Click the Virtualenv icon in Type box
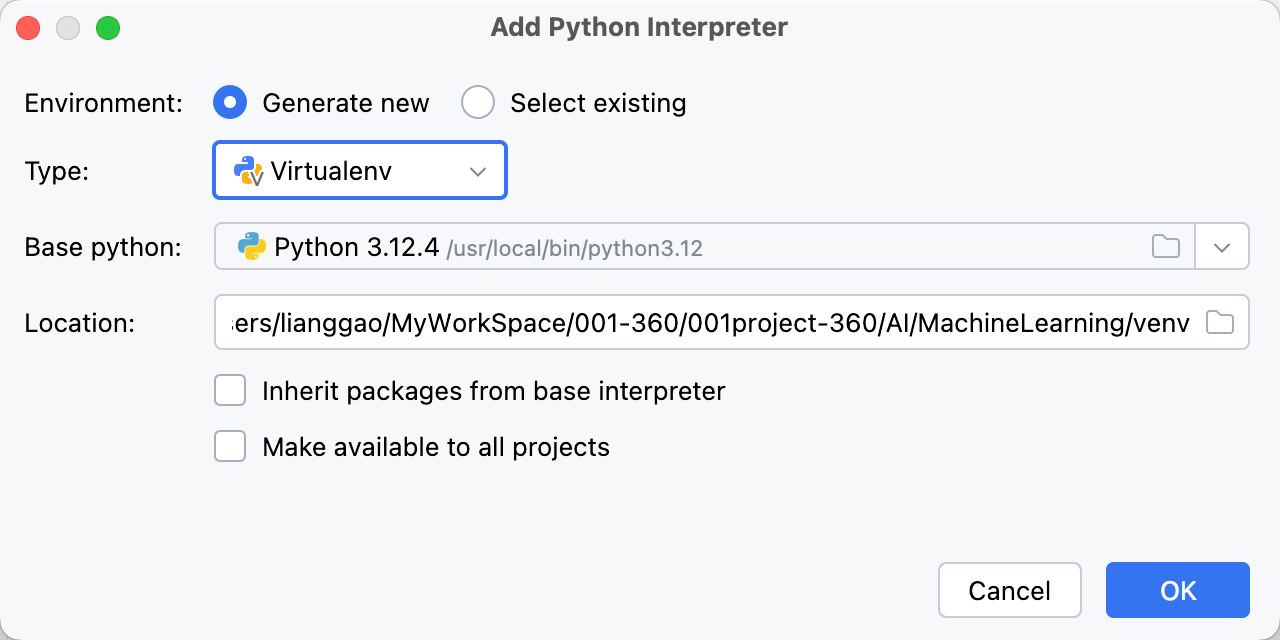The width and height of the screenshot is (1280, 640). 248,170
